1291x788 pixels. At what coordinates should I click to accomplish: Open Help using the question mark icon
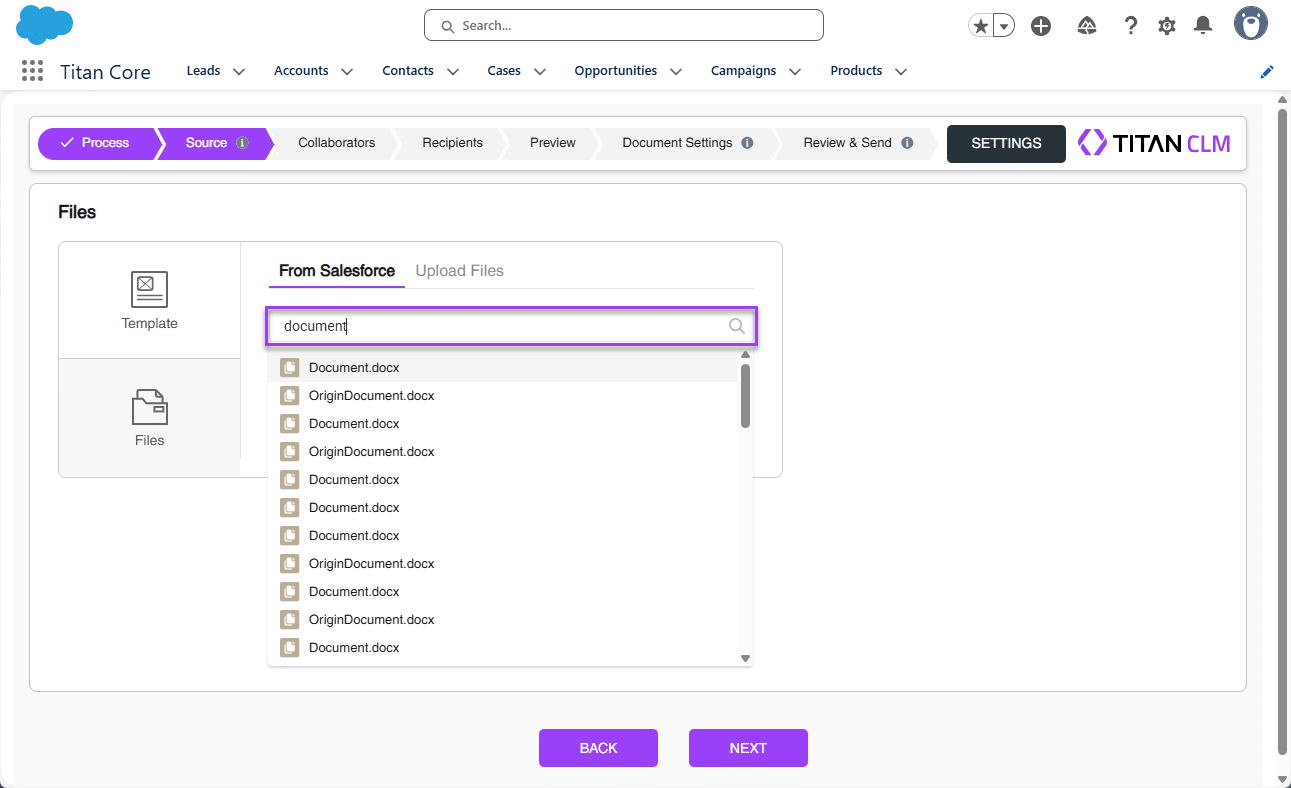[1130, 25]
